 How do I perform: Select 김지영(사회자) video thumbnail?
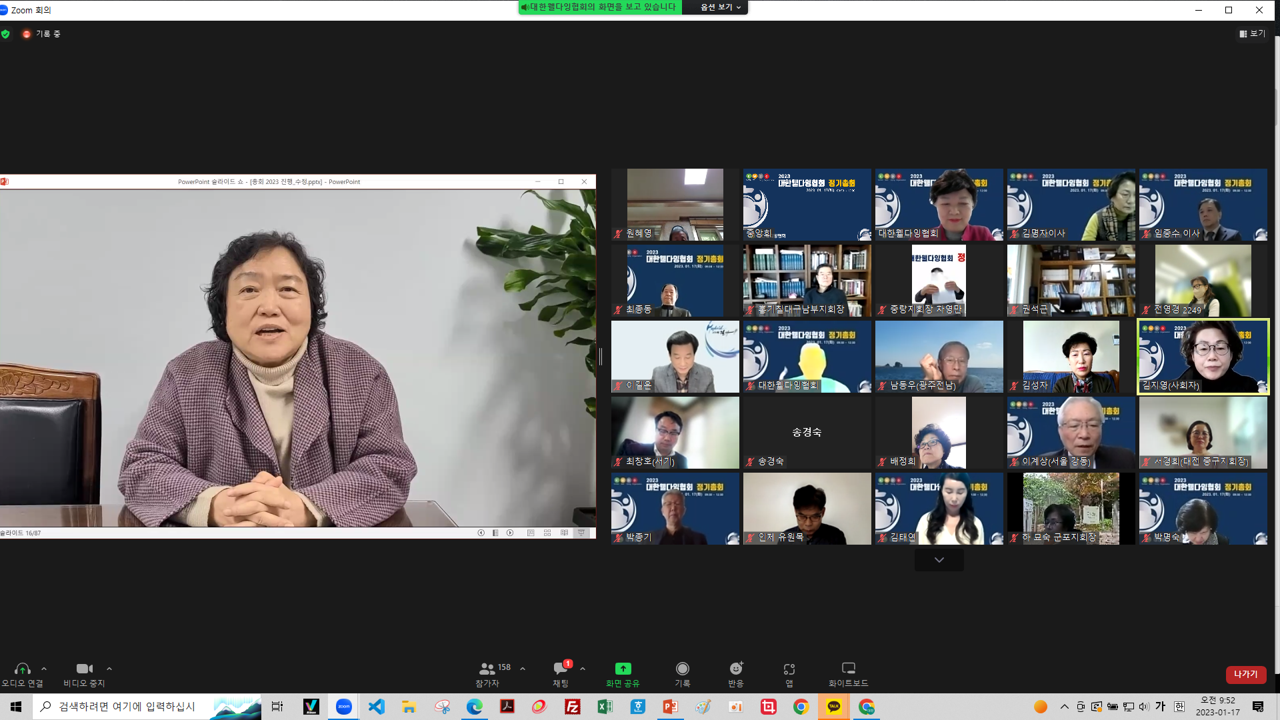1203,357
